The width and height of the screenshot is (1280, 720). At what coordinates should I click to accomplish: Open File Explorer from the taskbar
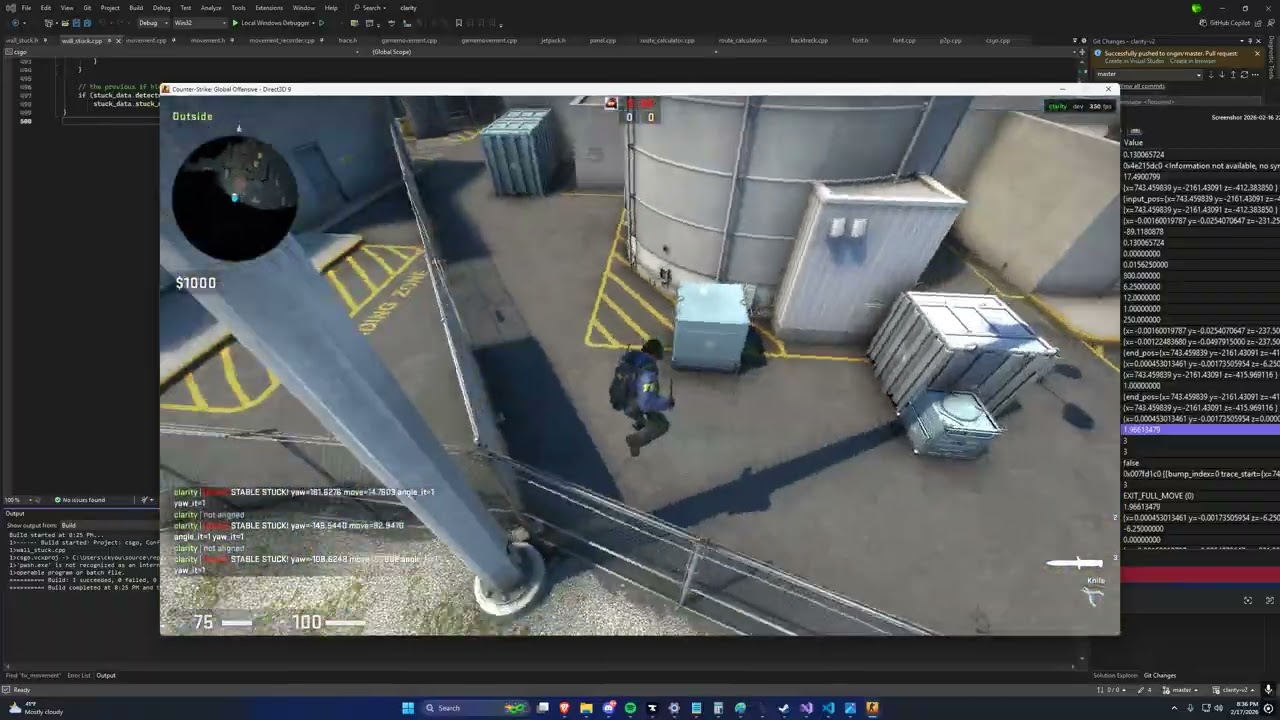click(586, 708)
